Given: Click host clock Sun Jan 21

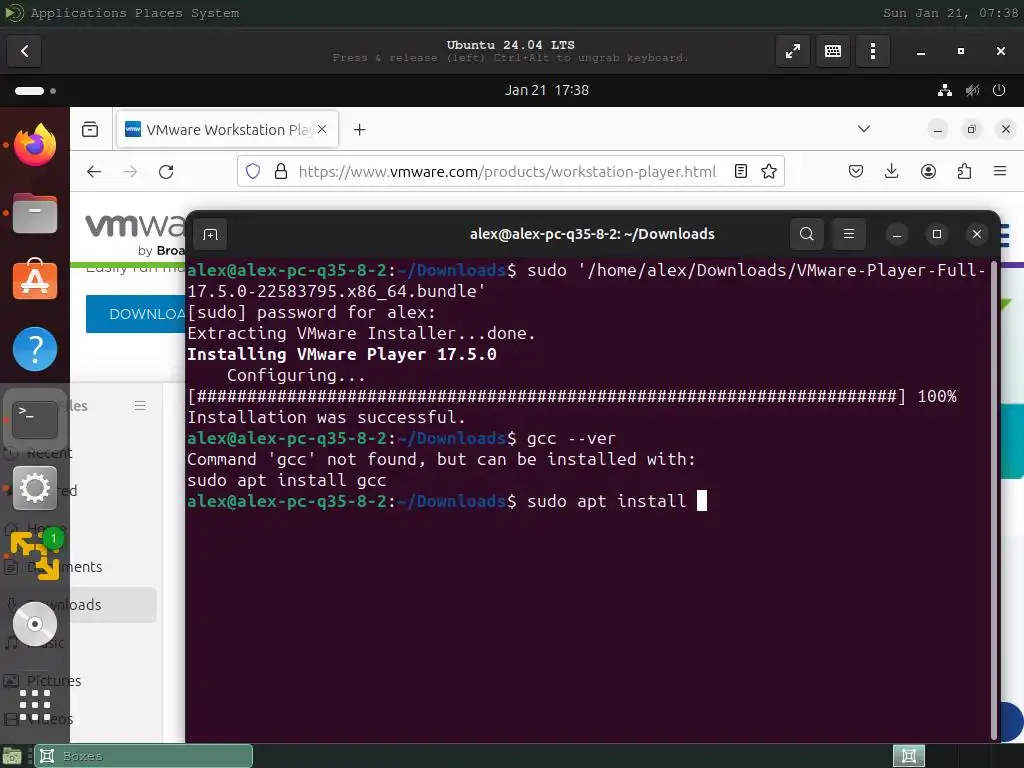Looking at the screenshot, I should [950, 13].
